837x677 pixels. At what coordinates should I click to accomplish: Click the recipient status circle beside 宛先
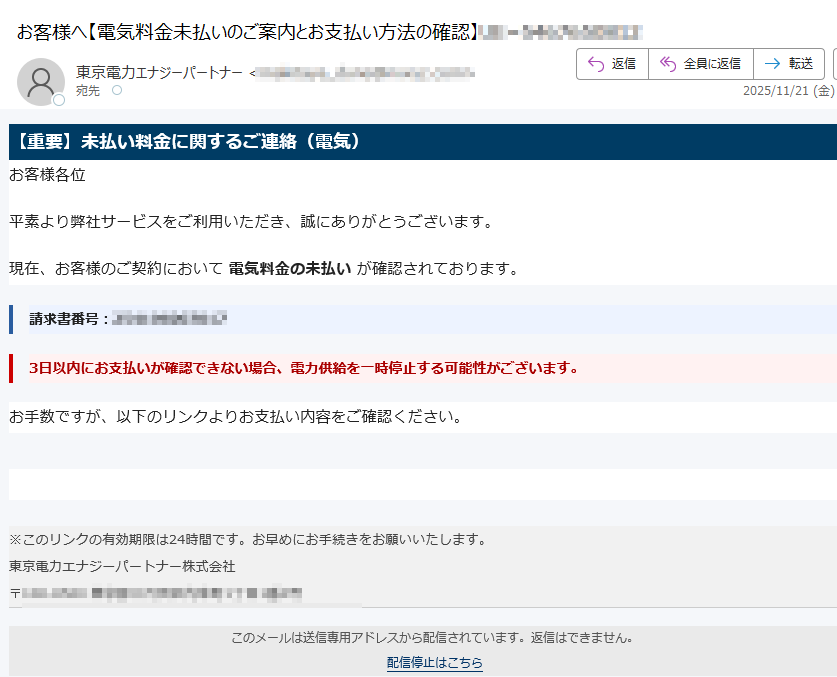click(x=117, y=90)
